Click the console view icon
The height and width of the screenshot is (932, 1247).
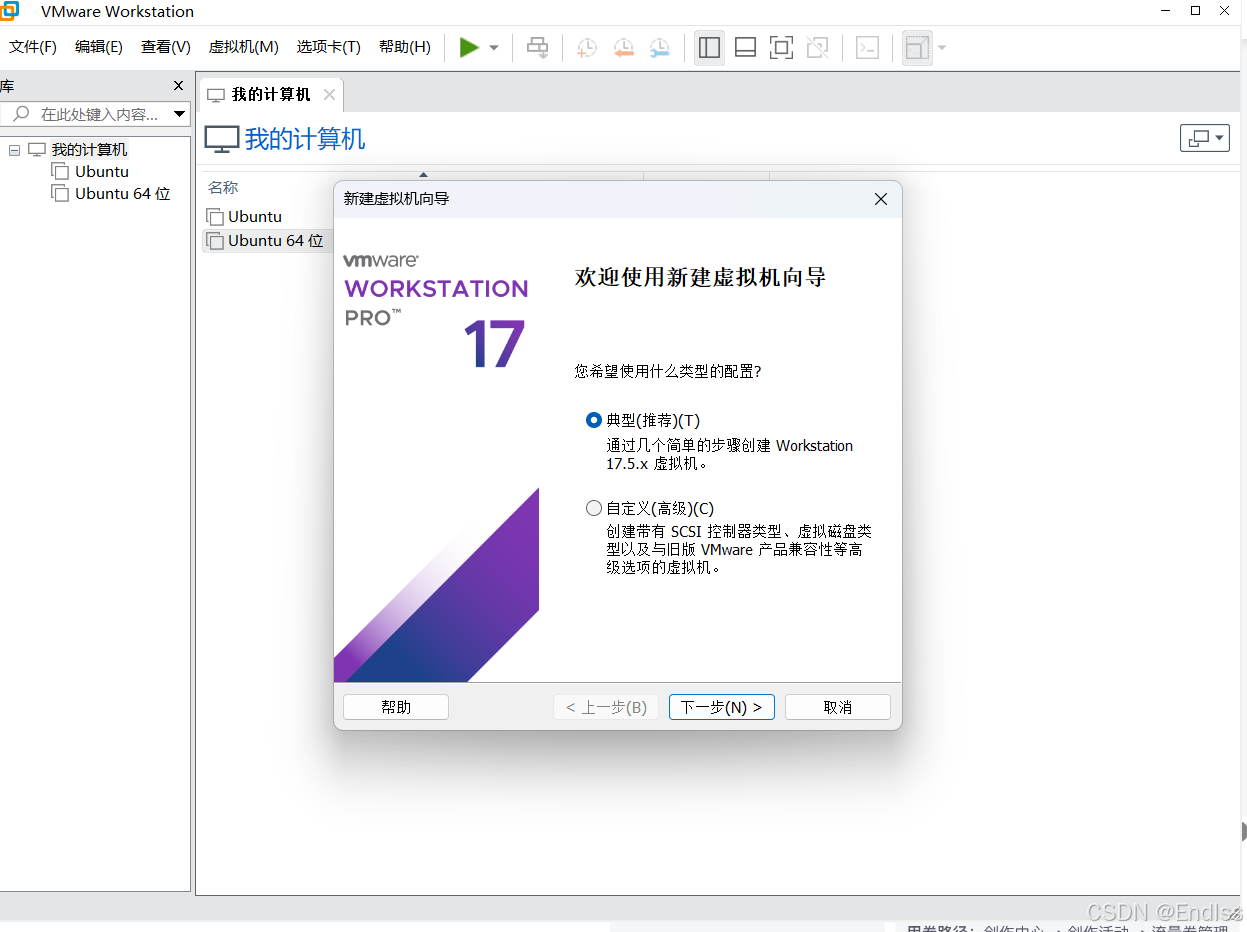[868, 47]
